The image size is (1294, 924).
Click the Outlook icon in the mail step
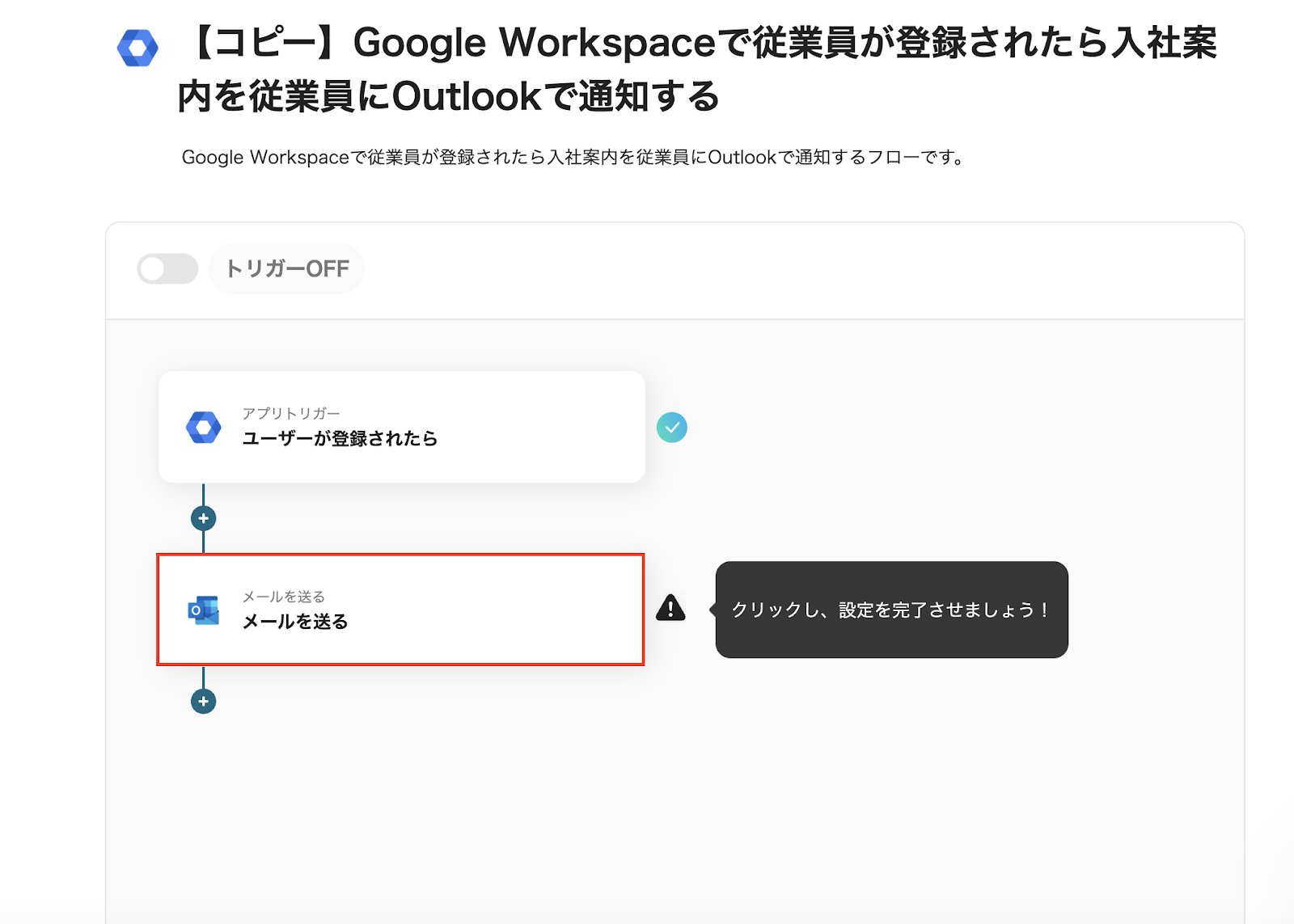204,610
